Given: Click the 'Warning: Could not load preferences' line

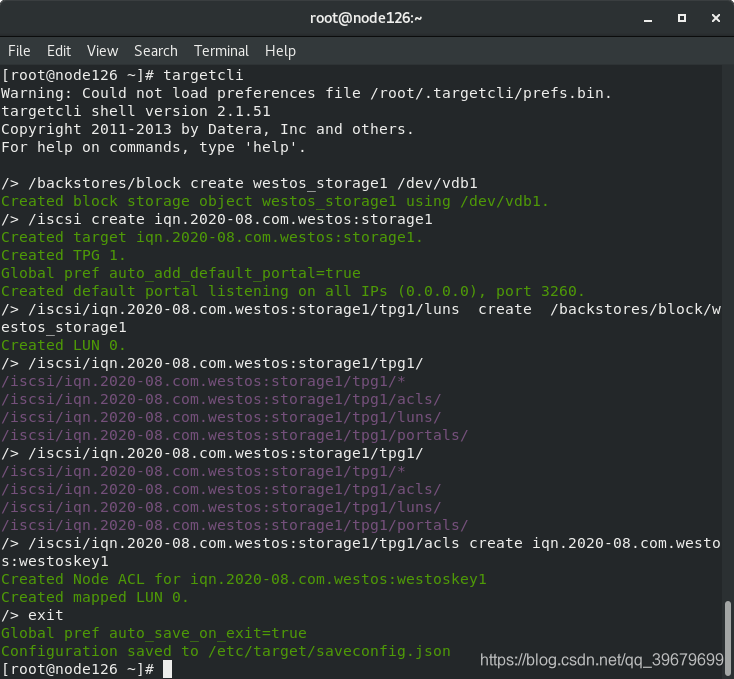Looking at the screenshot, I should pos(307,93).
